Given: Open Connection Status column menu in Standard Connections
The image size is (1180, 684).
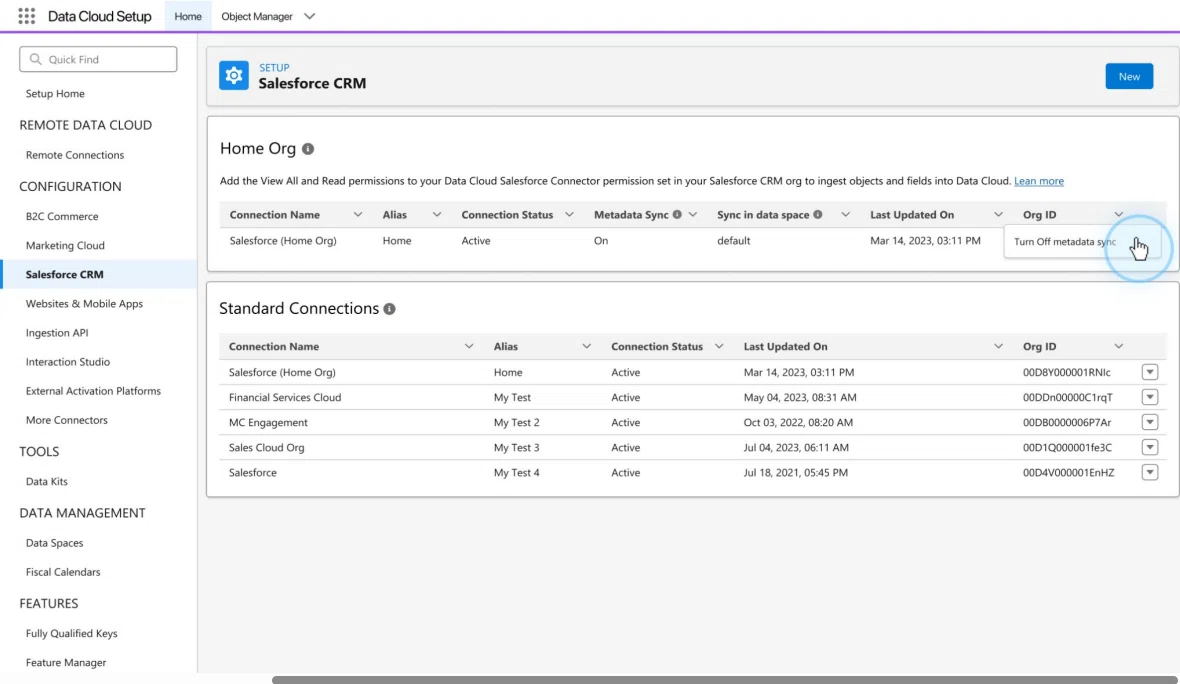Looking at the screenshot, I should point(719,346).
